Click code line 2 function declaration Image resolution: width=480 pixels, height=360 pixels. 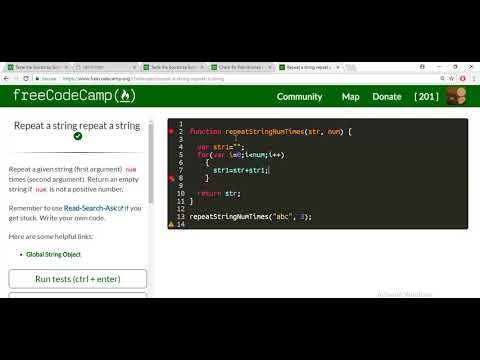pos(271,132)
